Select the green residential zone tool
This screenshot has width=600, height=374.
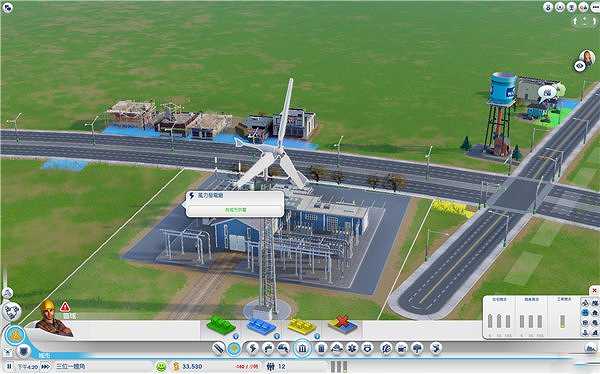point(221,325)
